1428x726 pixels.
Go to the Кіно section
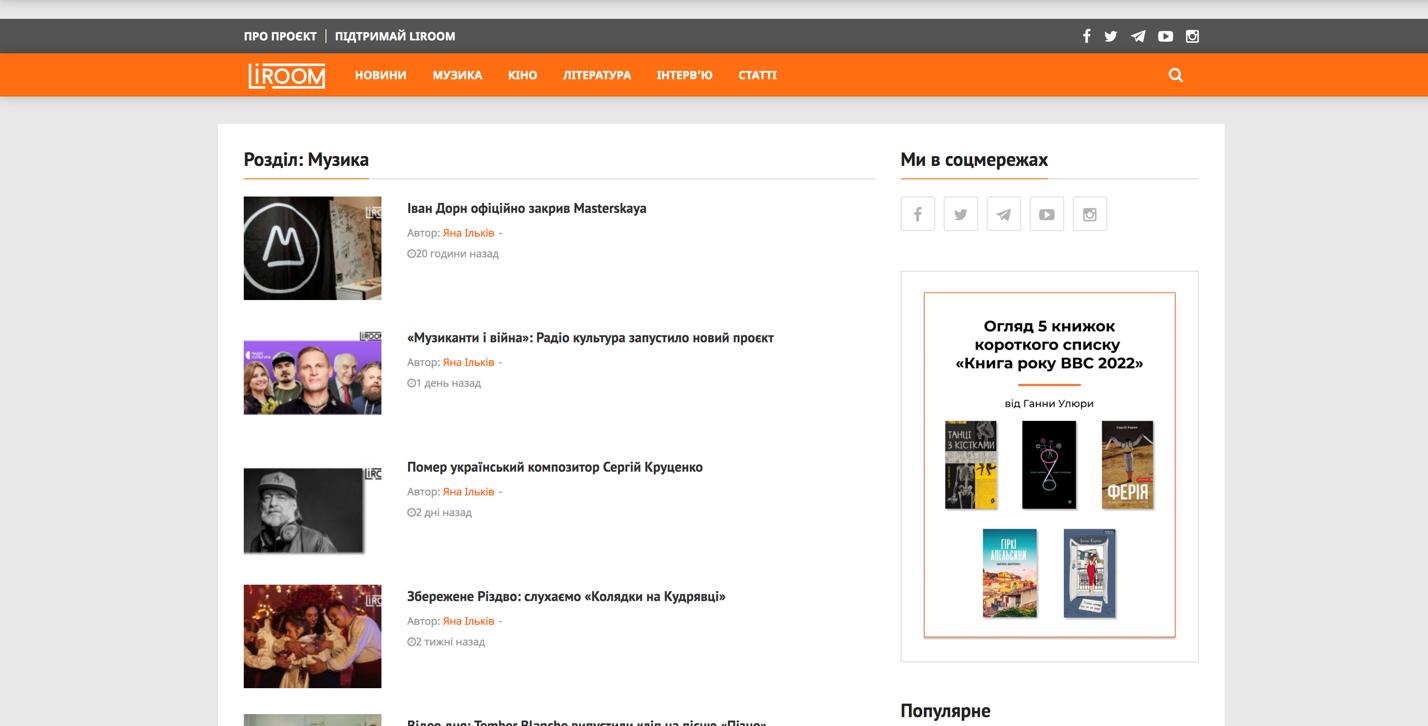[522, 75]
